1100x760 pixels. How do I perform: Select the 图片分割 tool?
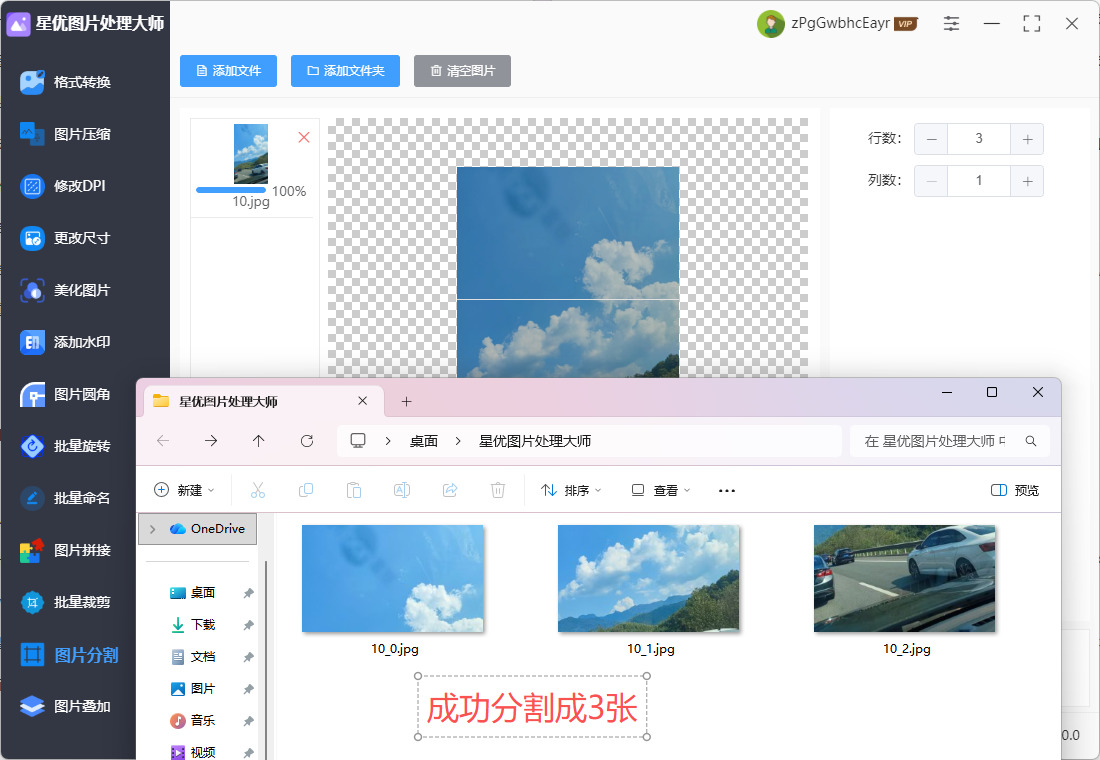(x=69, y=655)
